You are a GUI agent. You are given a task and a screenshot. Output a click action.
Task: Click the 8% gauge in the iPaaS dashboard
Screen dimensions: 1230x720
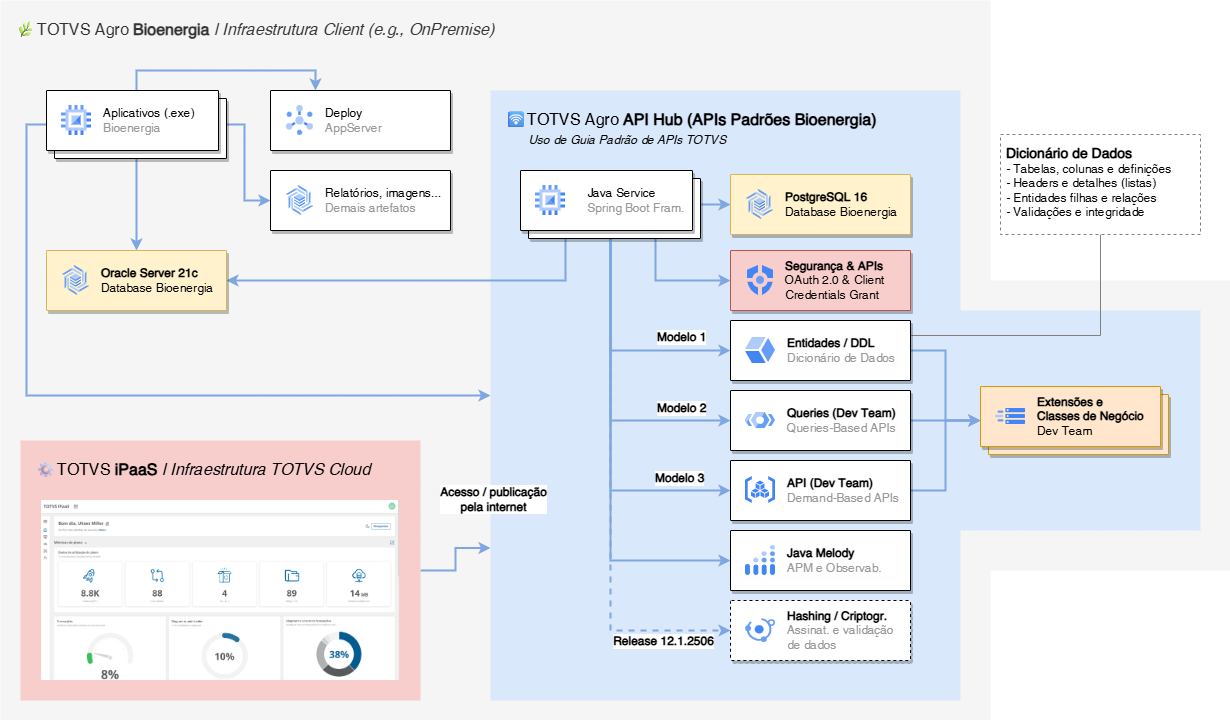point(110,657)
